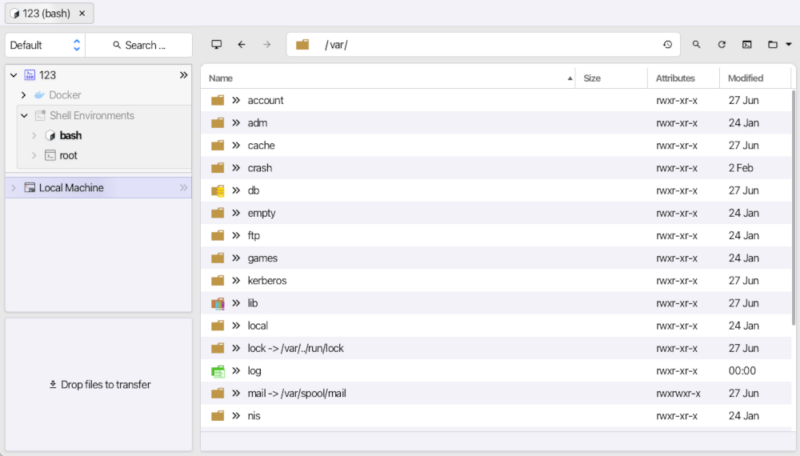
Task: Click the folder icon in the path bar
Action: point(303,45)
